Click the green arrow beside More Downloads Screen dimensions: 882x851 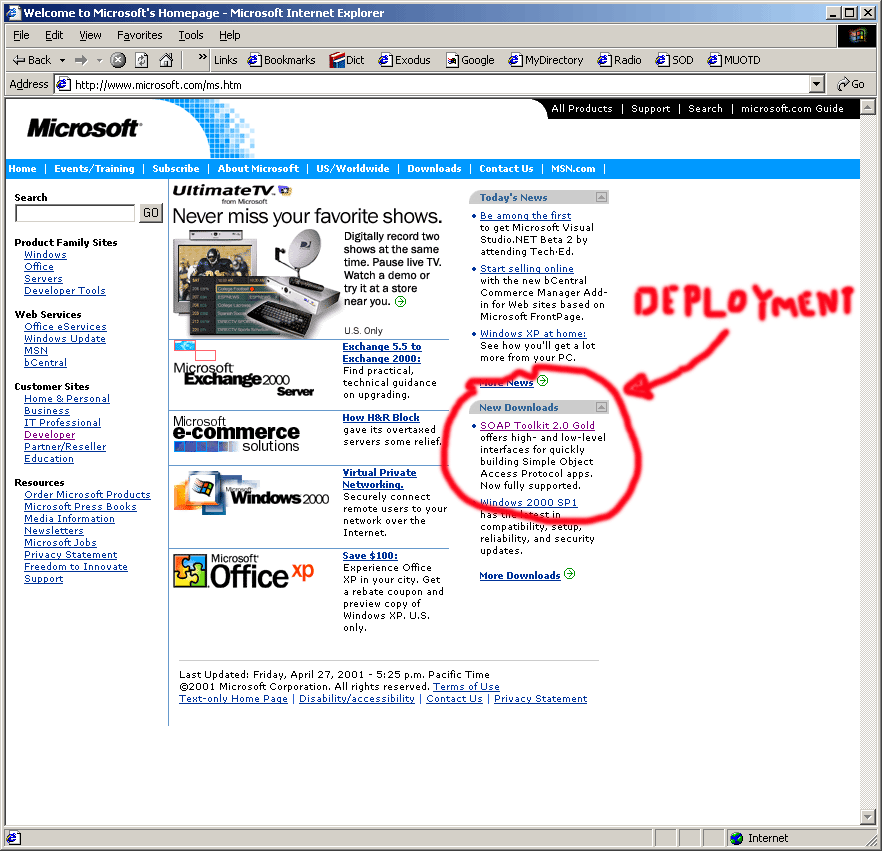tap(569, 575)
